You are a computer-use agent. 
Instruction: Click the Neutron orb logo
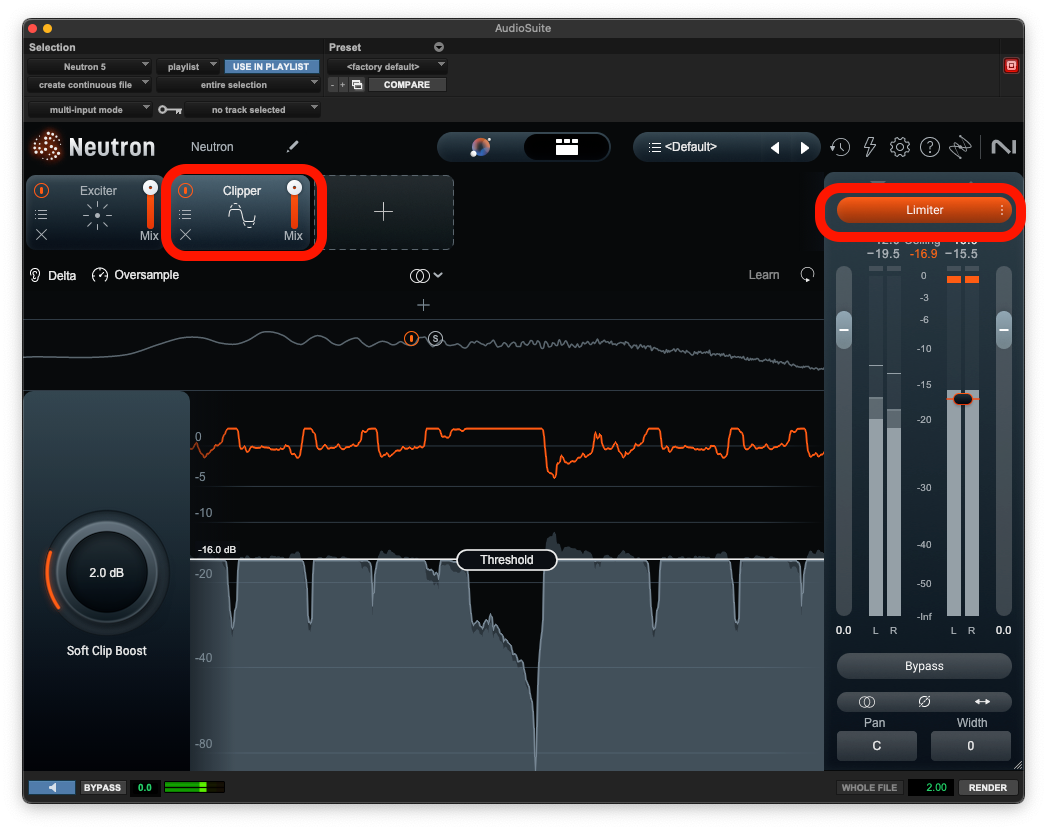47,146
